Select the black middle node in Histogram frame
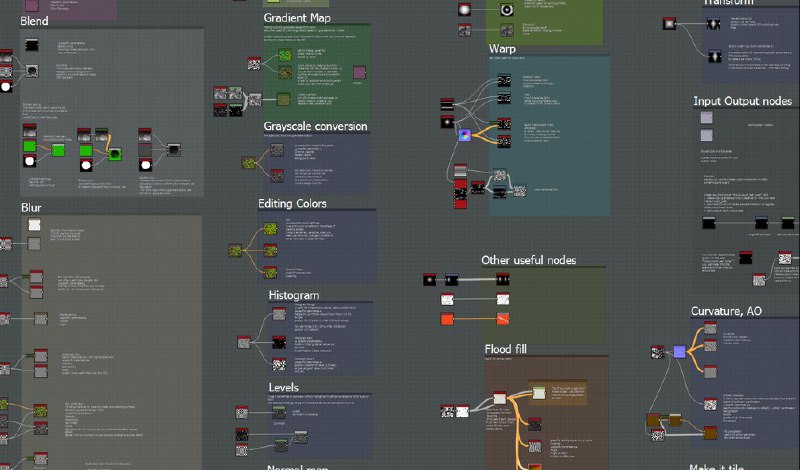The width and height of the screenshot is (800, 470). (x=279, y=341)
